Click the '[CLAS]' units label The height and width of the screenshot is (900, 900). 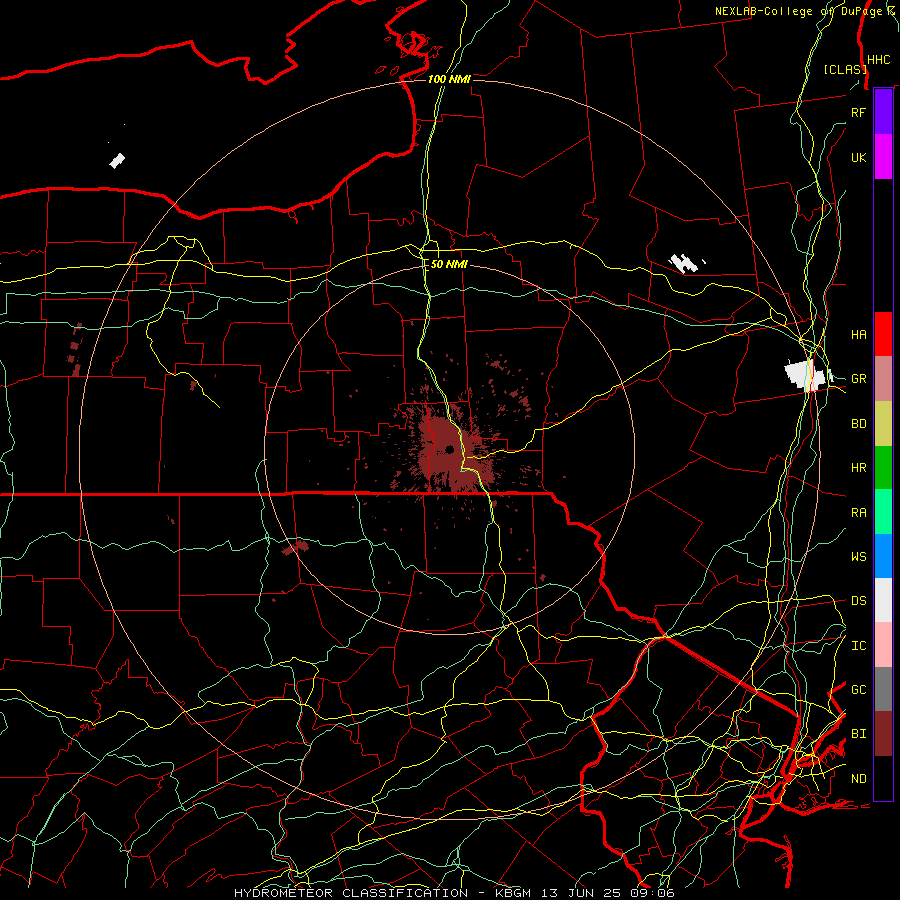tap(845, 69)
